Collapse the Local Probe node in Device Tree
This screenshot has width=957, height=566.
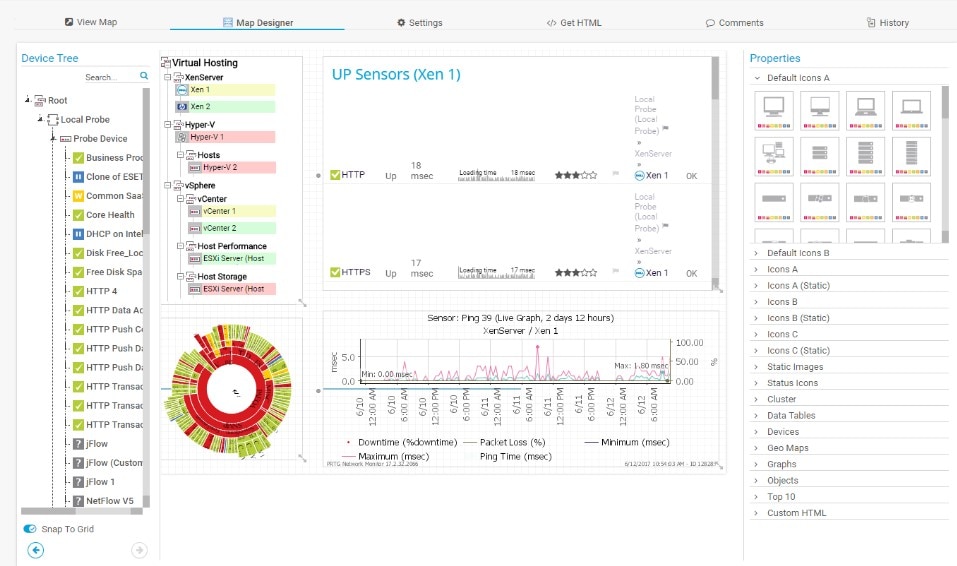(x=40, y=119)
